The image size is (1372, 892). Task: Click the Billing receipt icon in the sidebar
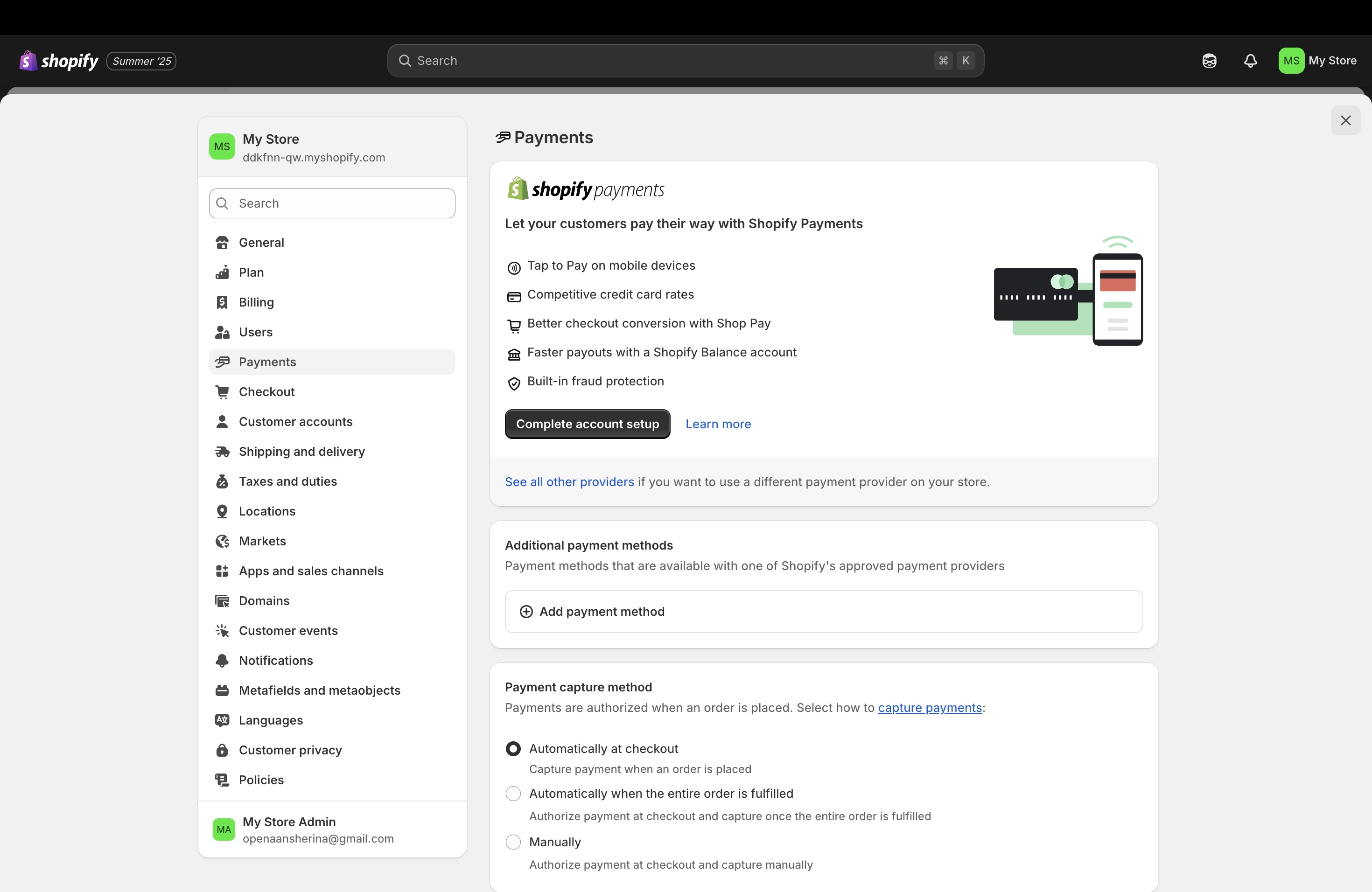[x=222, y=302]
